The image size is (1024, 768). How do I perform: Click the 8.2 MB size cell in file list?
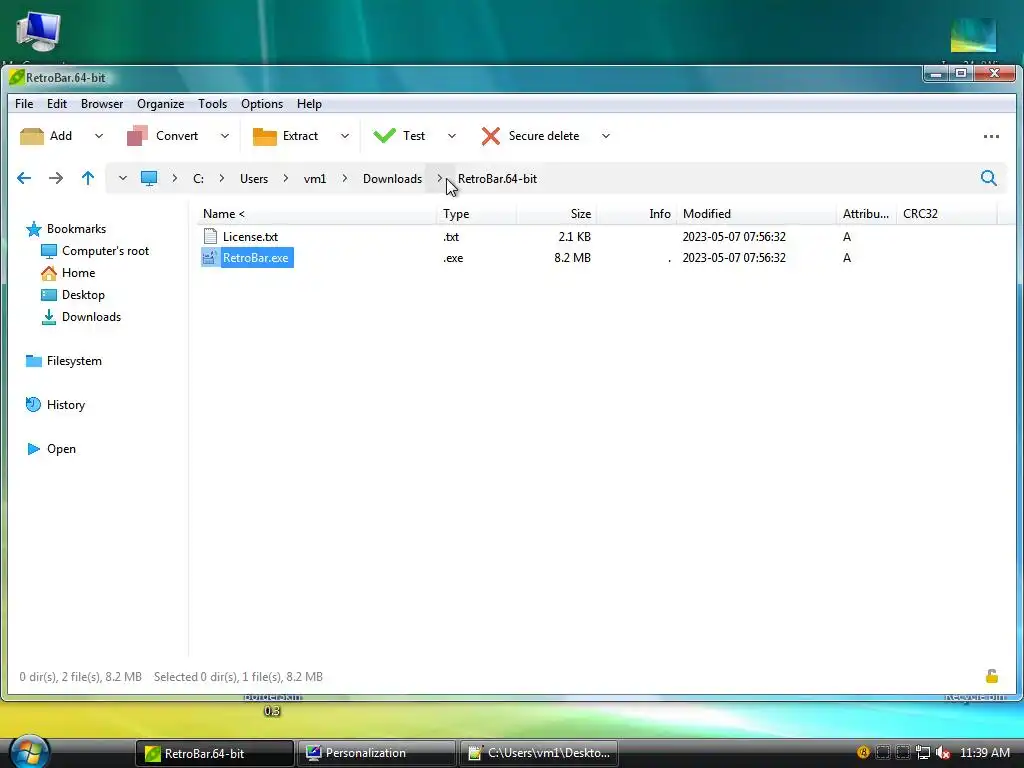point(573,258)
